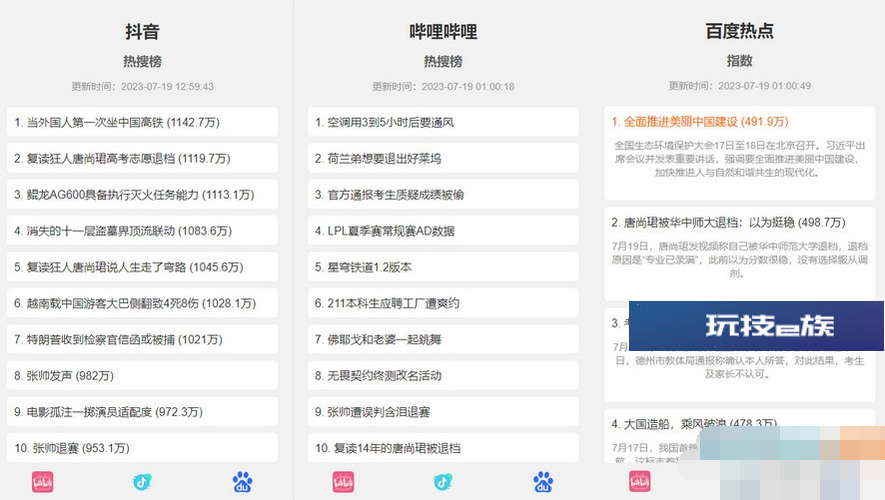
Task: Click Douyin item 电影孤注一掷演员适配度
Action: point(142,411)
